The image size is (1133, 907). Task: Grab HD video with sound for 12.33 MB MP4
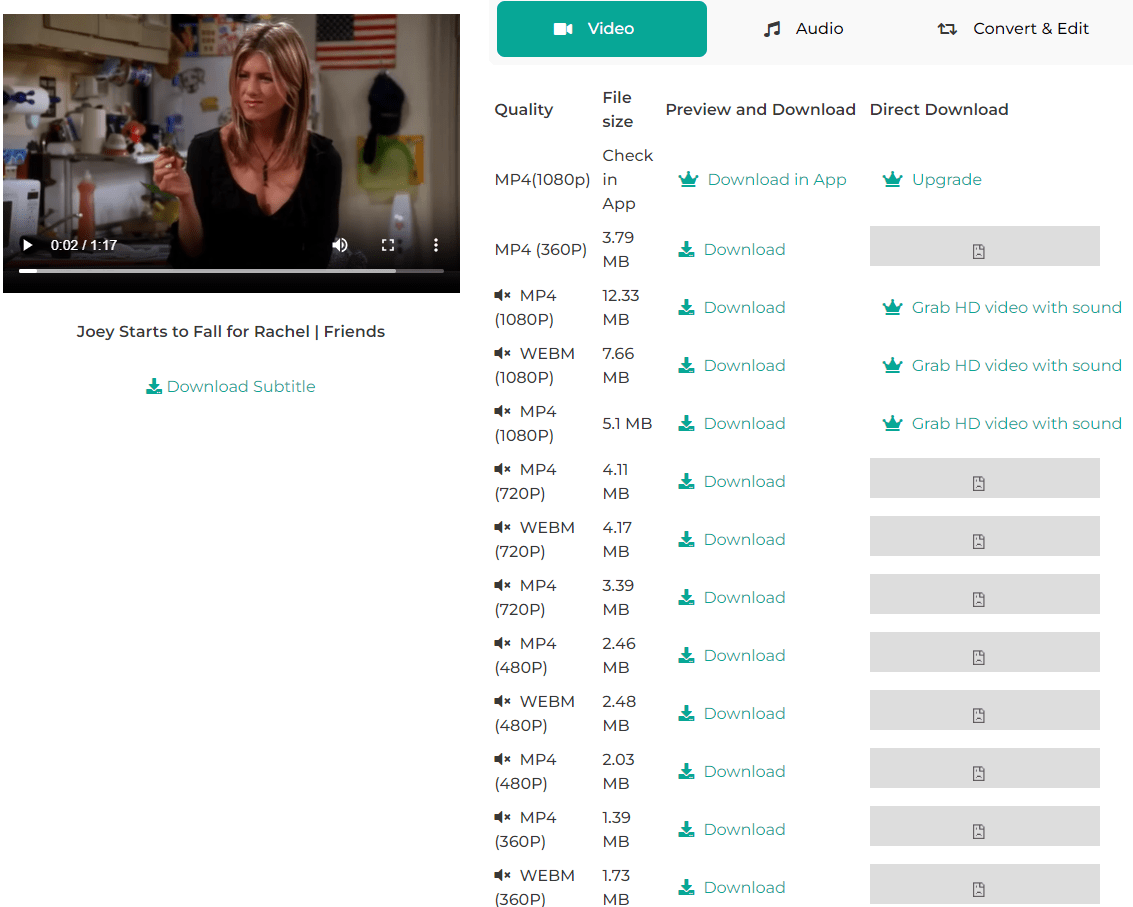1002,308
